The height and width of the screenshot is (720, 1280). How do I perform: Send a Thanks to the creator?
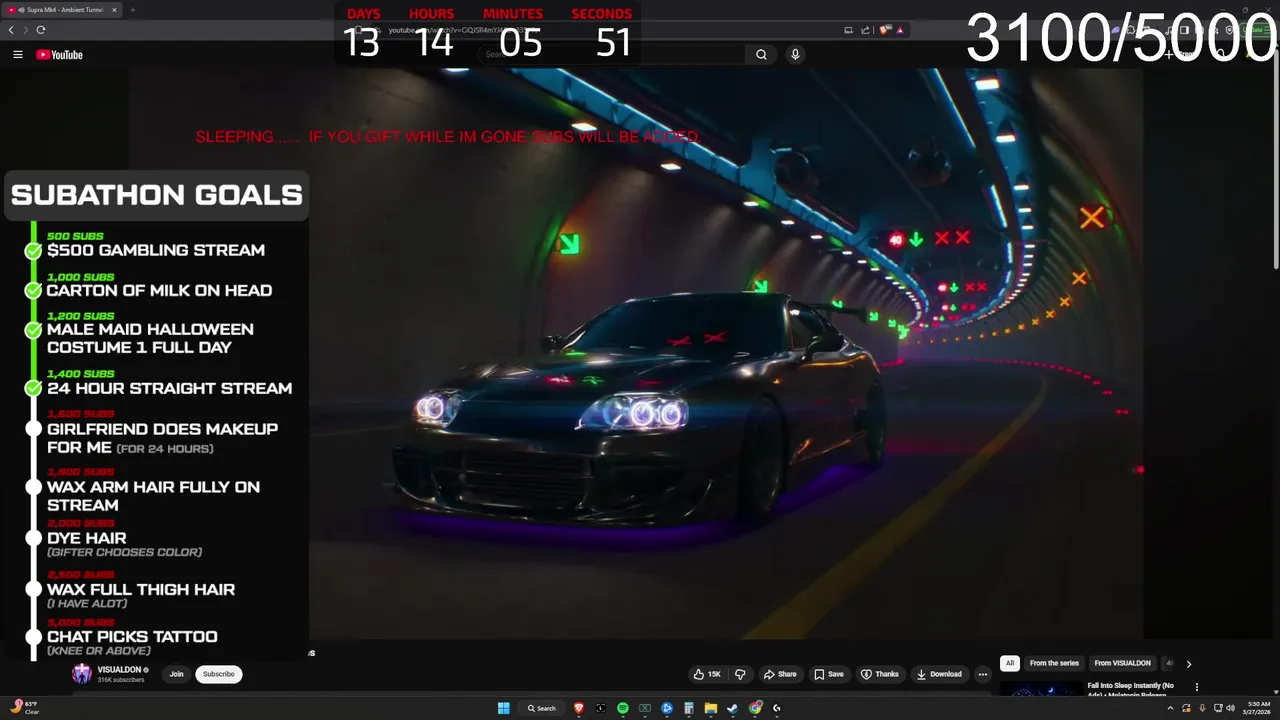pyautogui.click(x=880, y=674)
